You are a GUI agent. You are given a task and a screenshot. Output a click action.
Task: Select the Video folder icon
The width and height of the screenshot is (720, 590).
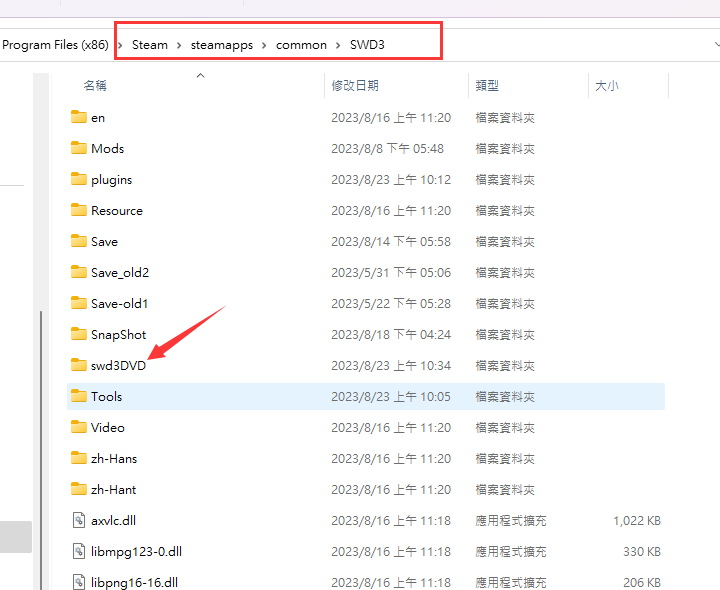(x=79, y=427)
